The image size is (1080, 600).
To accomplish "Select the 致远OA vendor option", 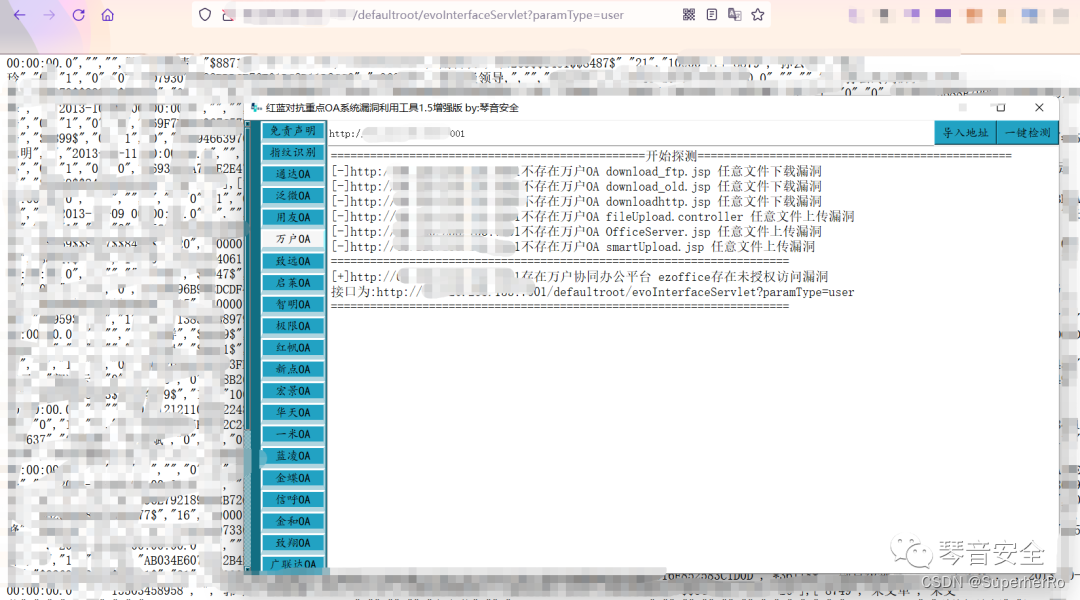I will tap(293, 260).
